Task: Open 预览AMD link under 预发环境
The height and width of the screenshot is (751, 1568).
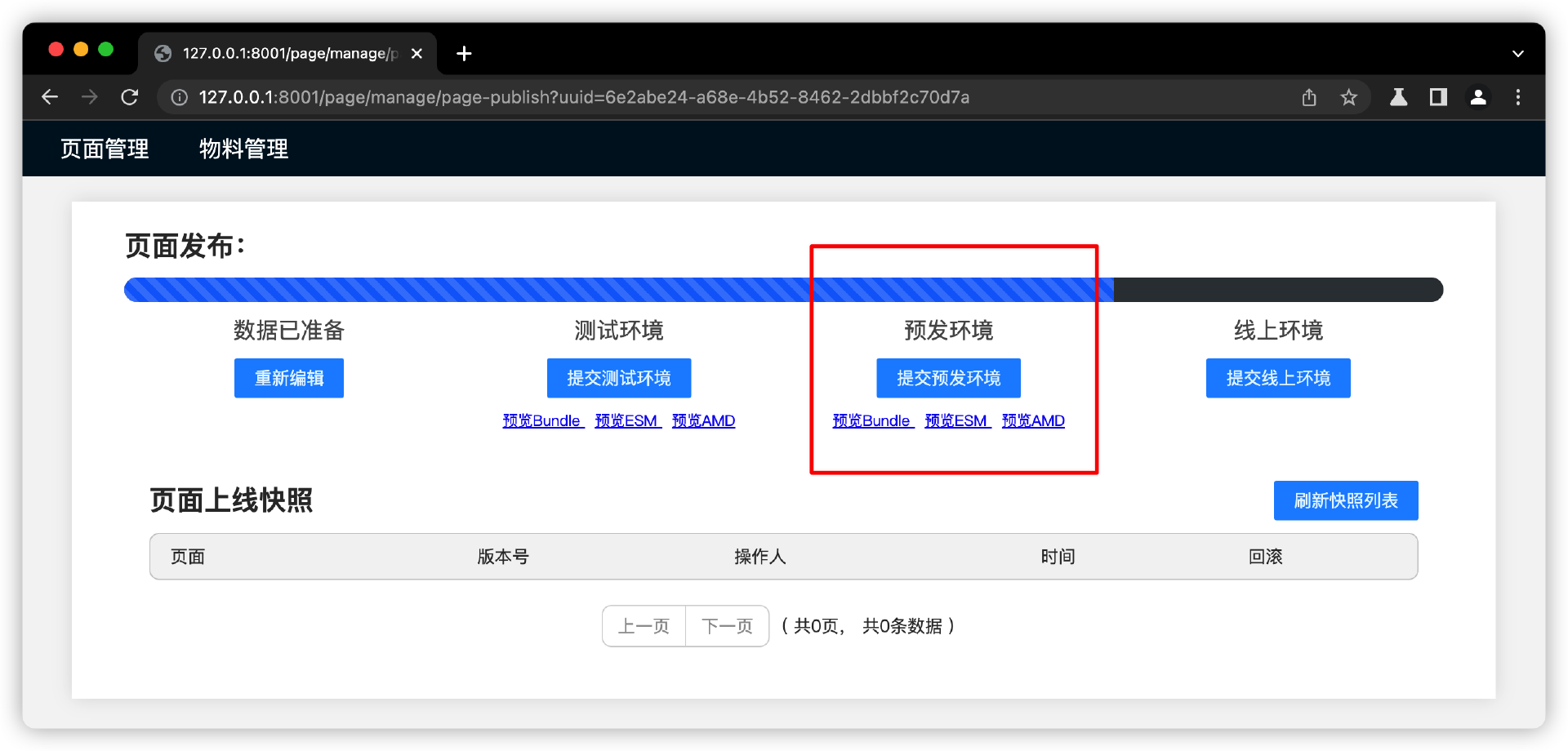Action: (x=1033, y=420)
